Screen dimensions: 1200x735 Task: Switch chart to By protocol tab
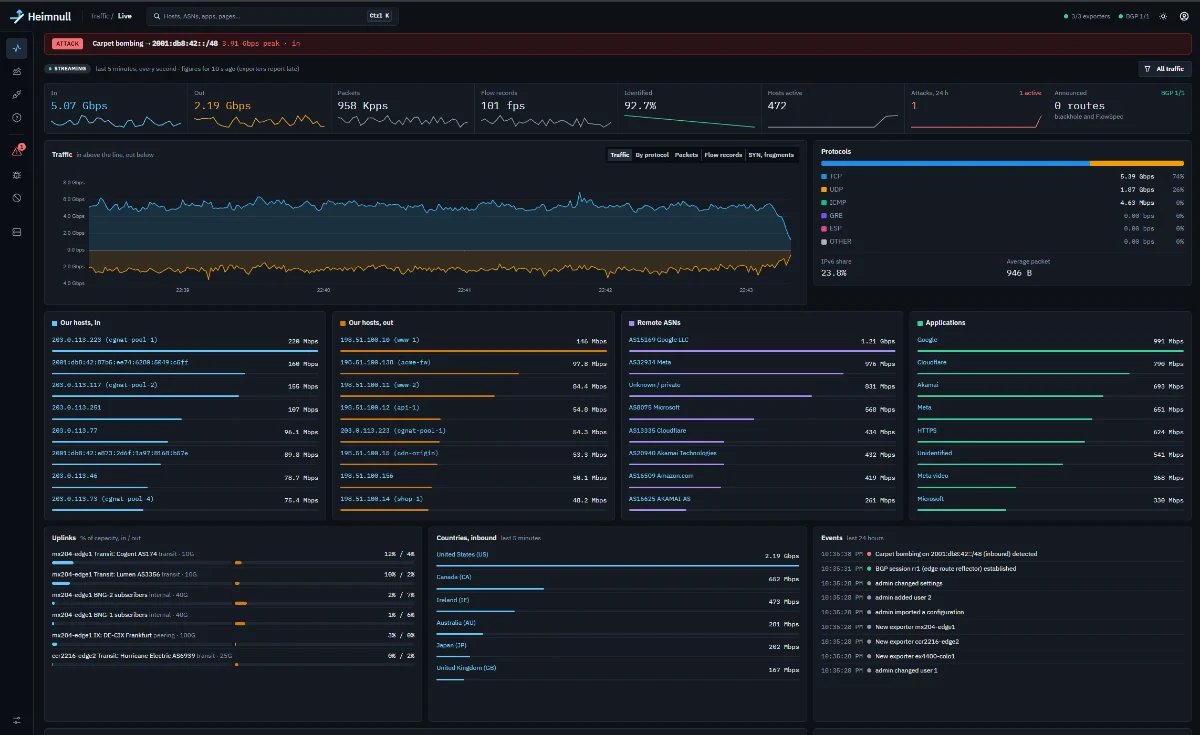pos(652,155)
